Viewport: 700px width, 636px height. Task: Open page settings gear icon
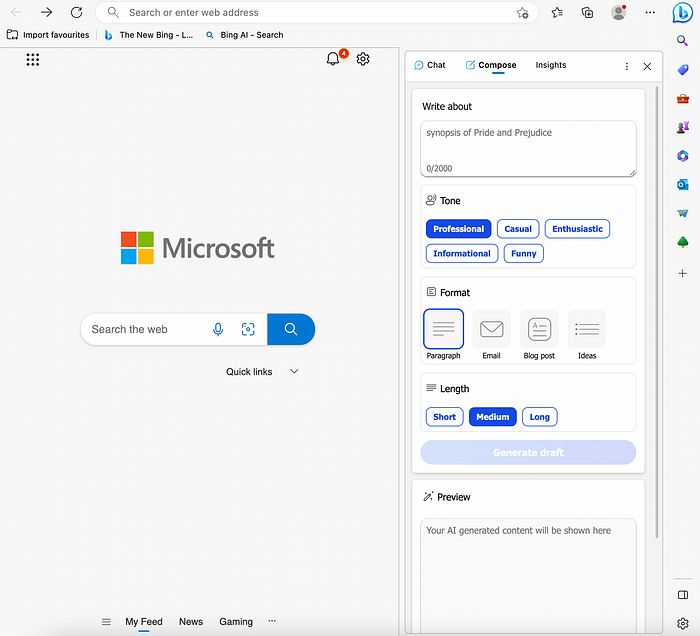point(363,59)
